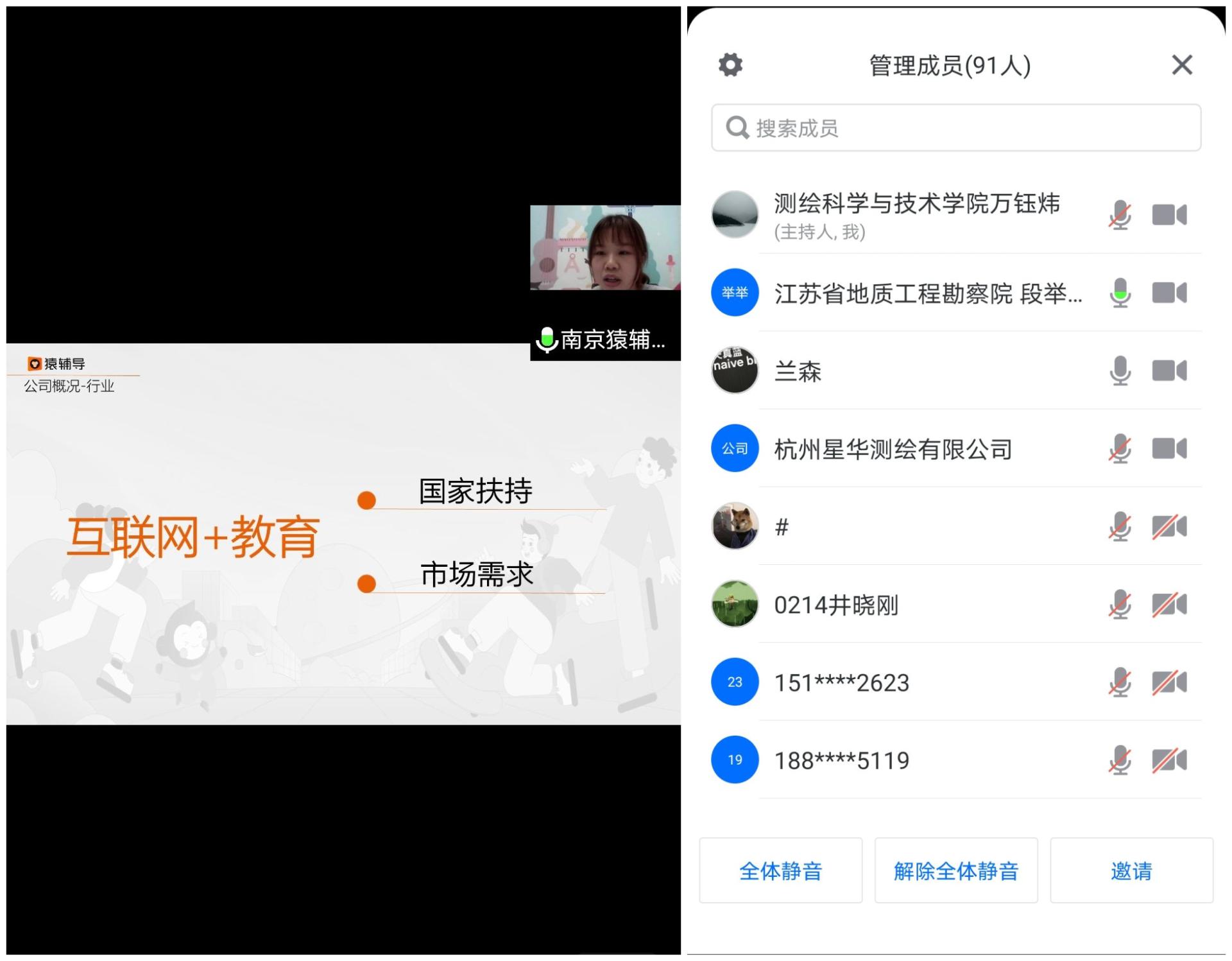Click crossed camera icon for # member
Image resolution: width=1232 pixels, height=961 pixels.
tap(1169, 527)
